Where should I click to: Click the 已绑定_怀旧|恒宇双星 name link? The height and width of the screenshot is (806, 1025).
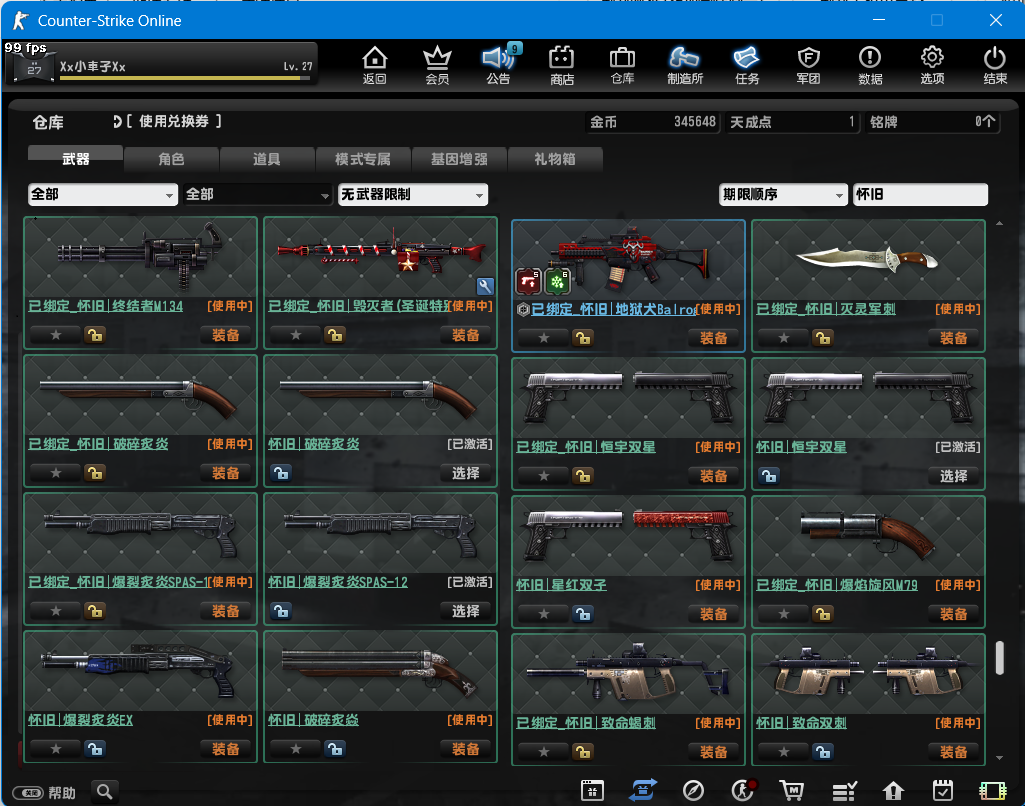[x=586, y=447]
